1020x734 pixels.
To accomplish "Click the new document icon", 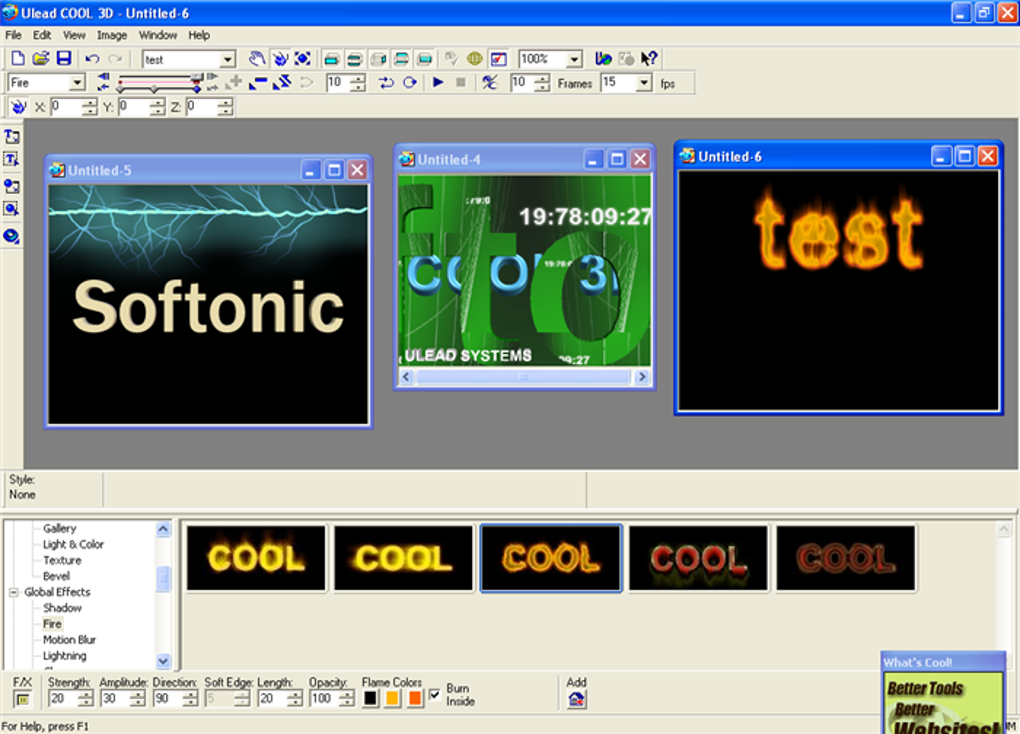I will (17, 59).
